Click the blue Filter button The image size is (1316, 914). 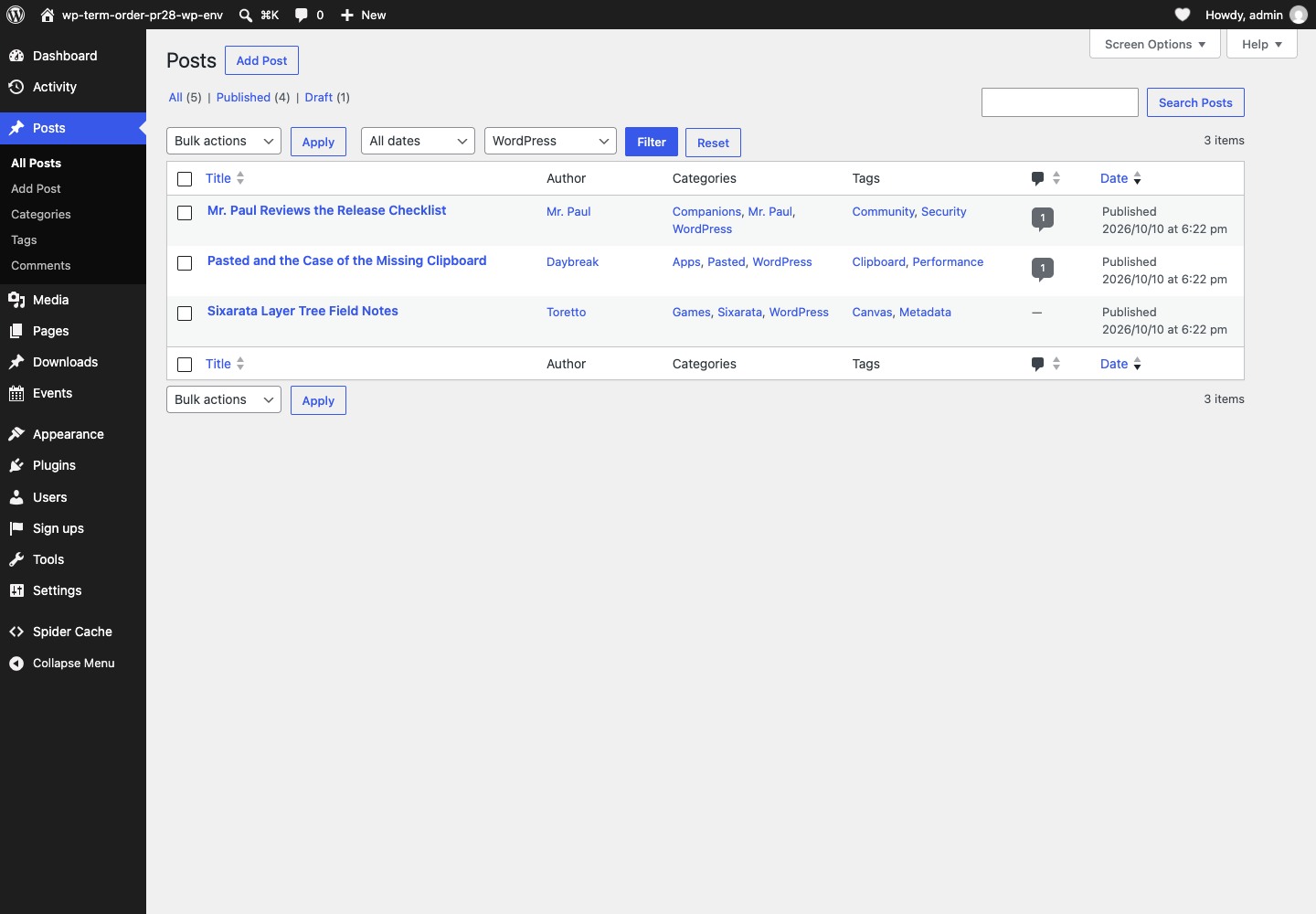652,142
